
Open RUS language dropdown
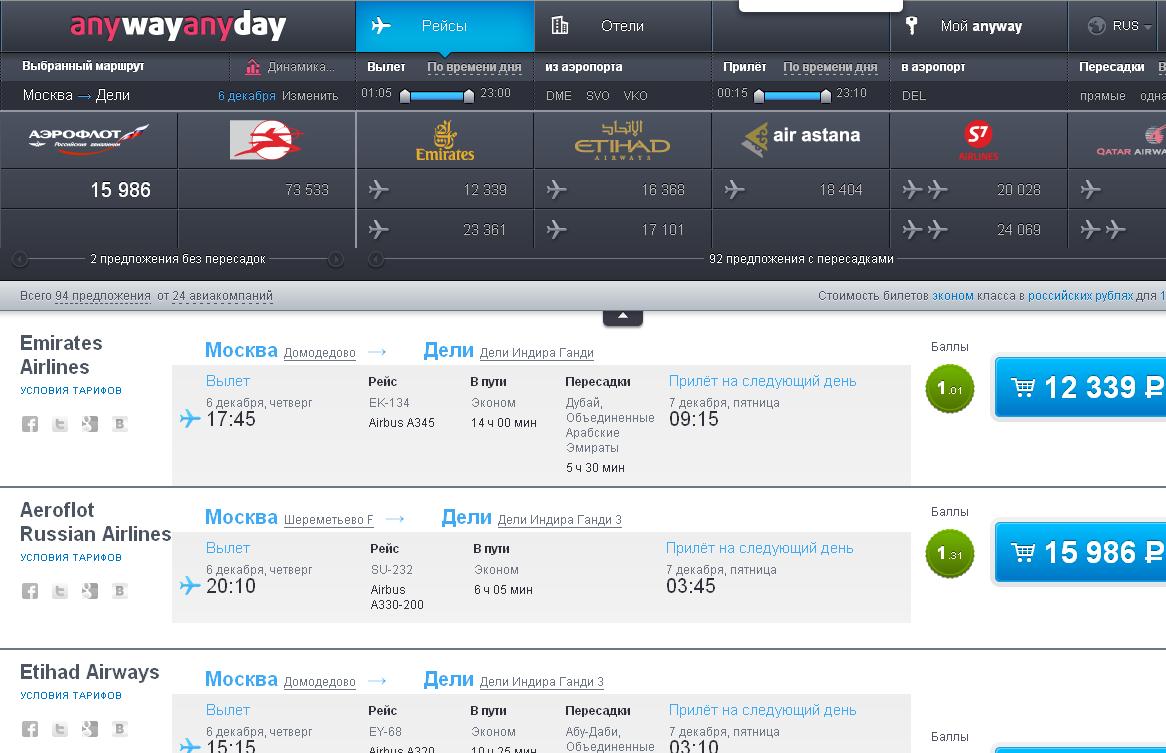pos(1118,26)
